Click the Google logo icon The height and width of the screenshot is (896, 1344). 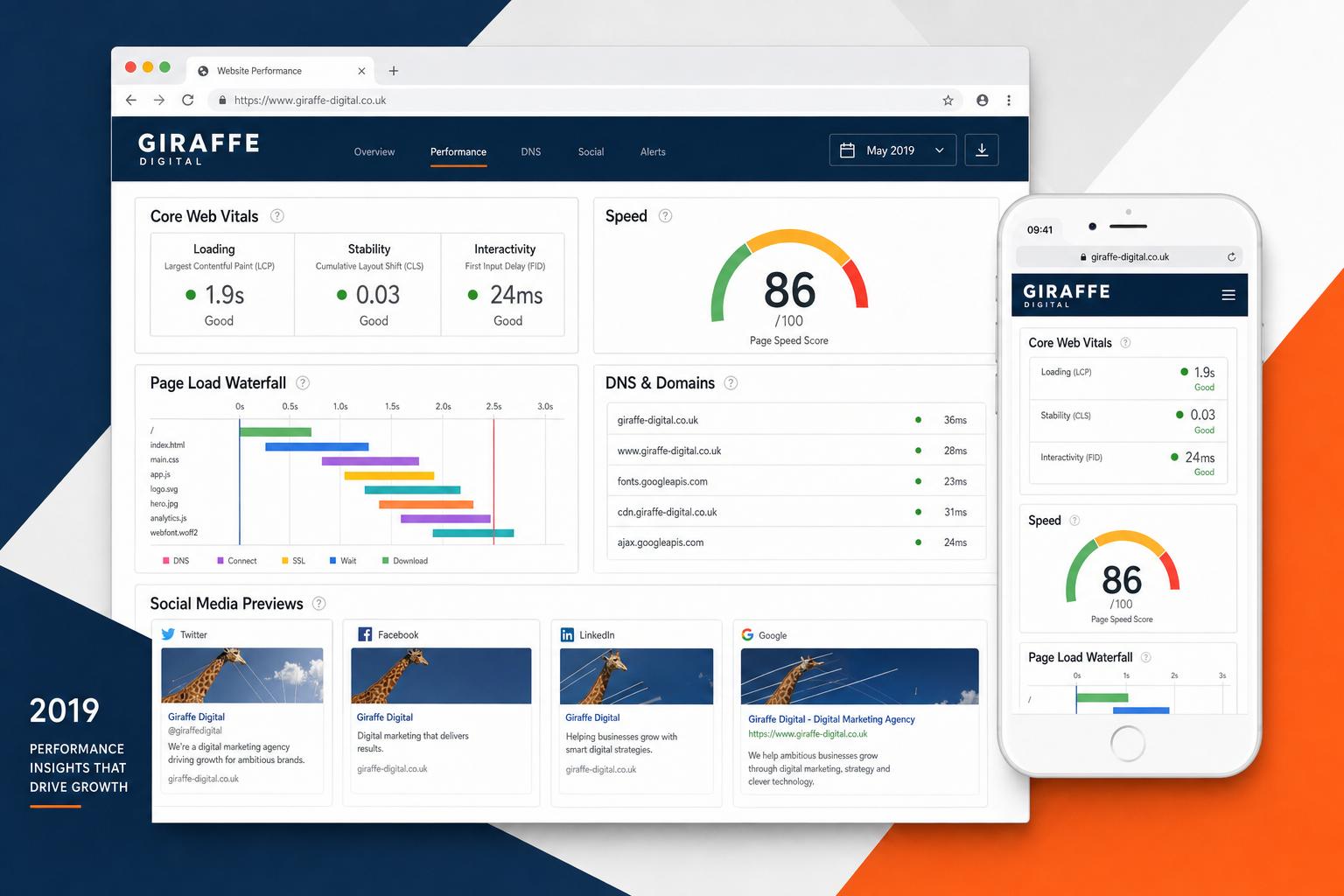pyautogui.click(x=747, y=634)
